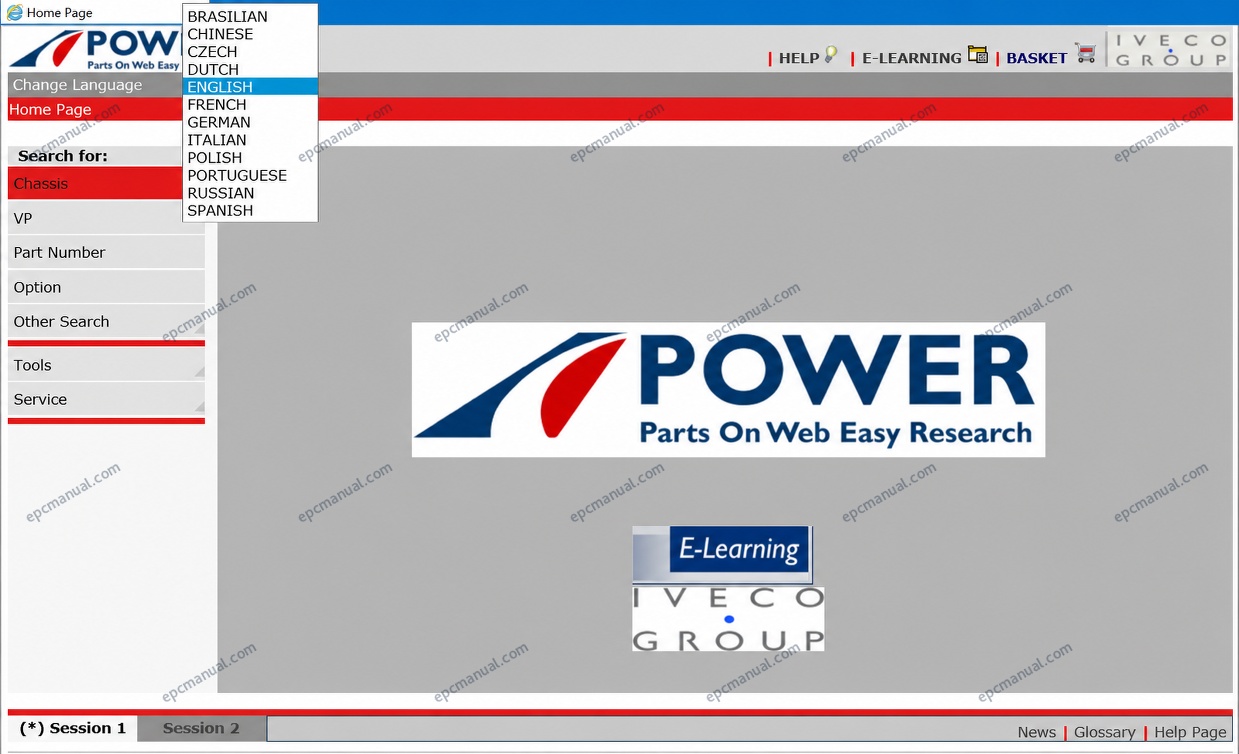Open the Glossary link

coord(1104,732)
